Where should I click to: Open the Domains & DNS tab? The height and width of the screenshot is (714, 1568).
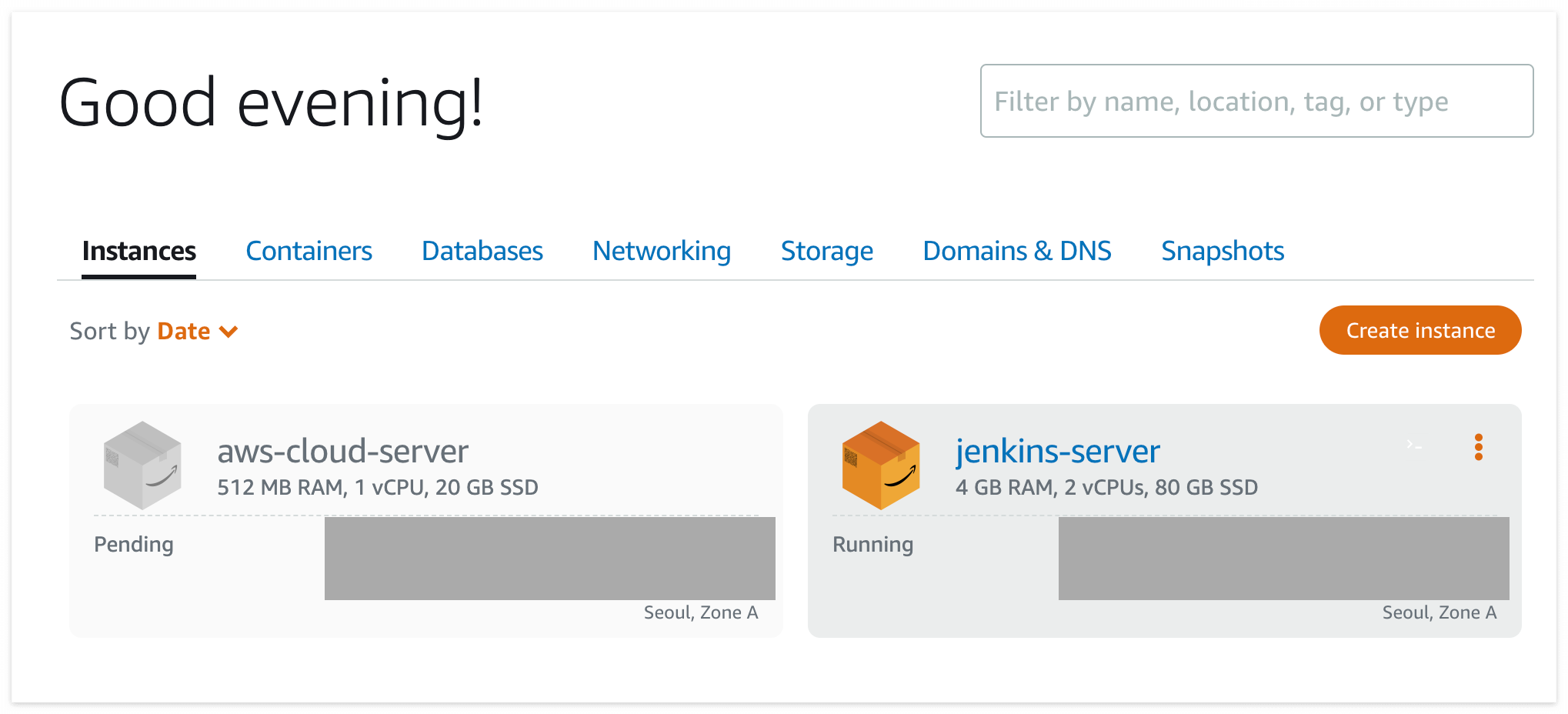(1017, 251)
